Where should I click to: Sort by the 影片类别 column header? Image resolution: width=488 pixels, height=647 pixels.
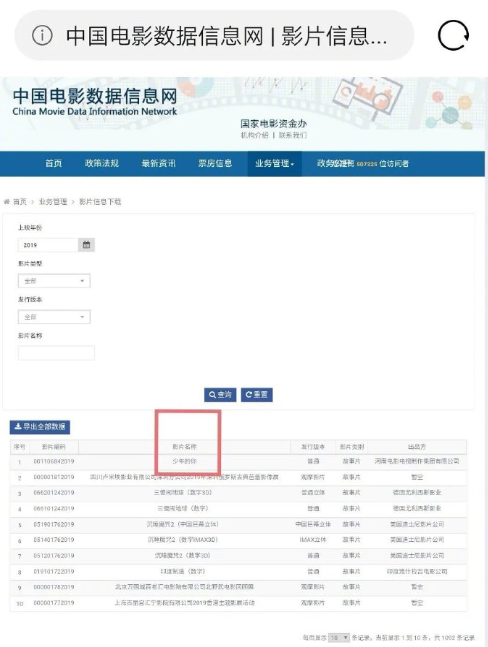352,447
